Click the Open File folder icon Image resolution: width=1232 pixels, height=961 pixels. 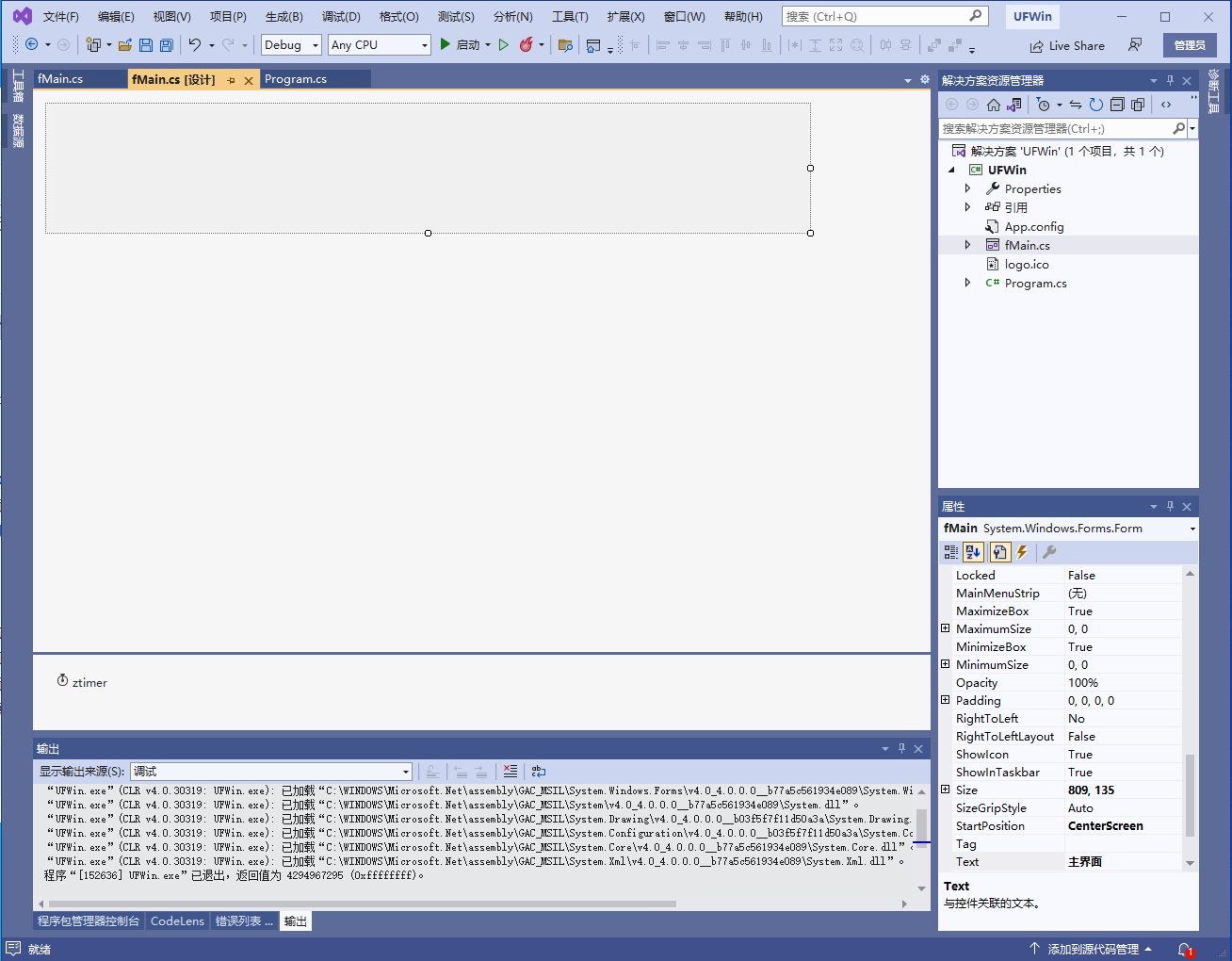(124, 44)
